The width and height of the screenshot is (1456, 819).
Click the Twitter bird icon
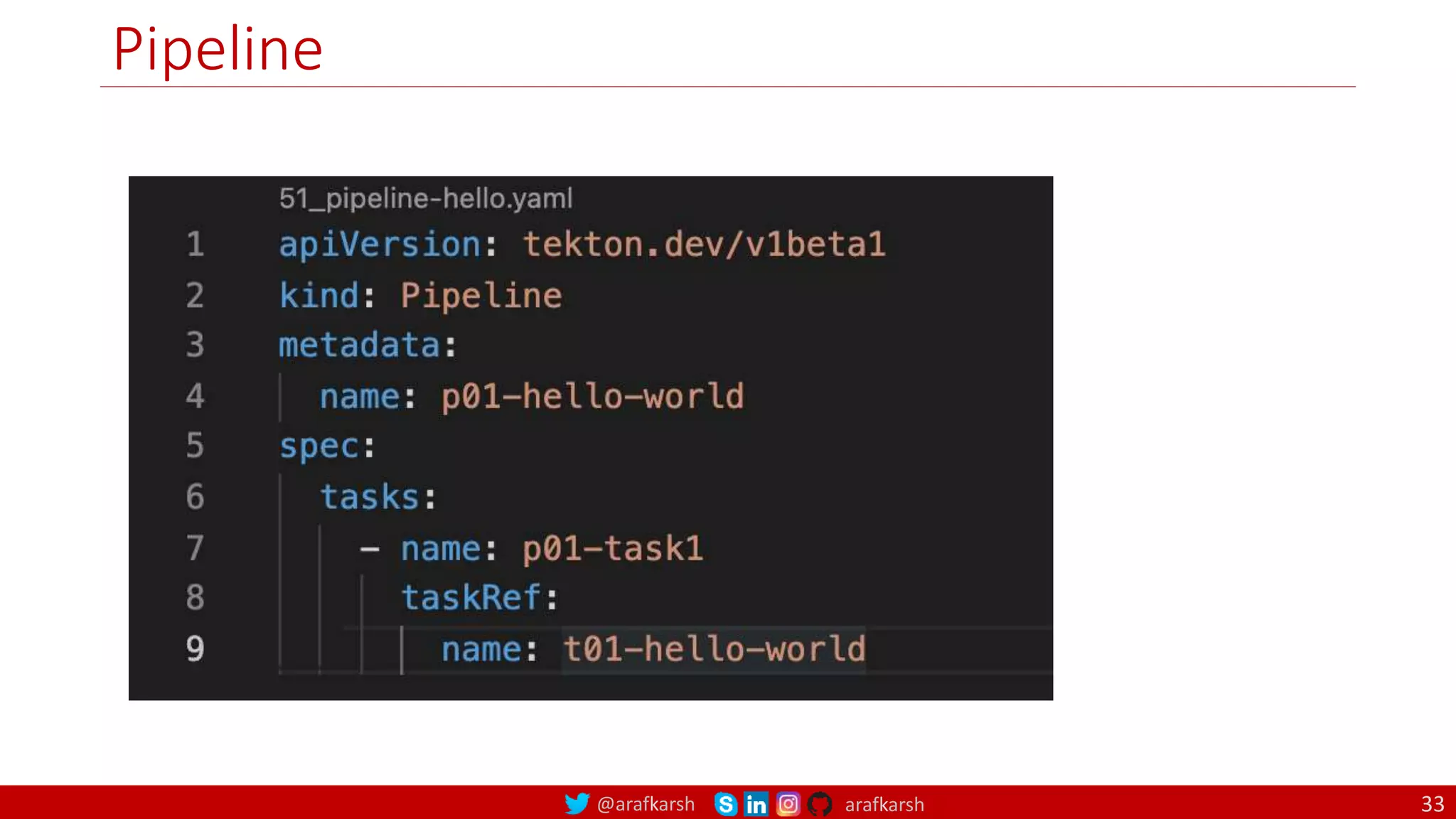(x=577, y=804)
